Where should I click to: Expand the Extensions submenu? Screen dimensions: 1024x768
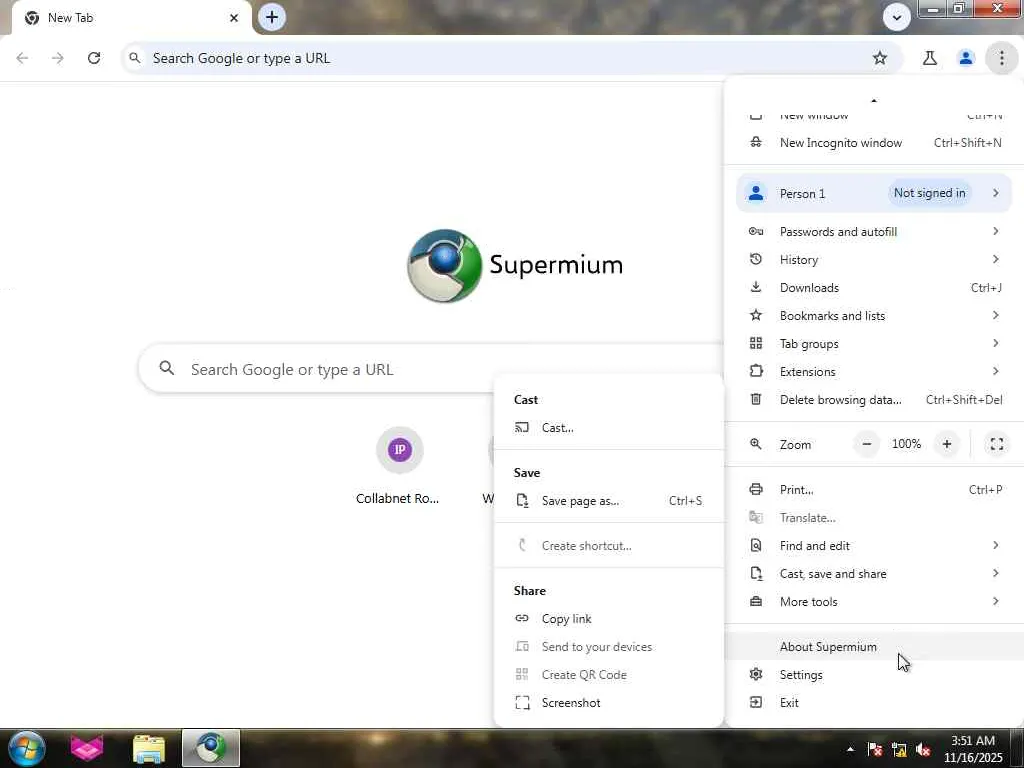pos(874,372)
